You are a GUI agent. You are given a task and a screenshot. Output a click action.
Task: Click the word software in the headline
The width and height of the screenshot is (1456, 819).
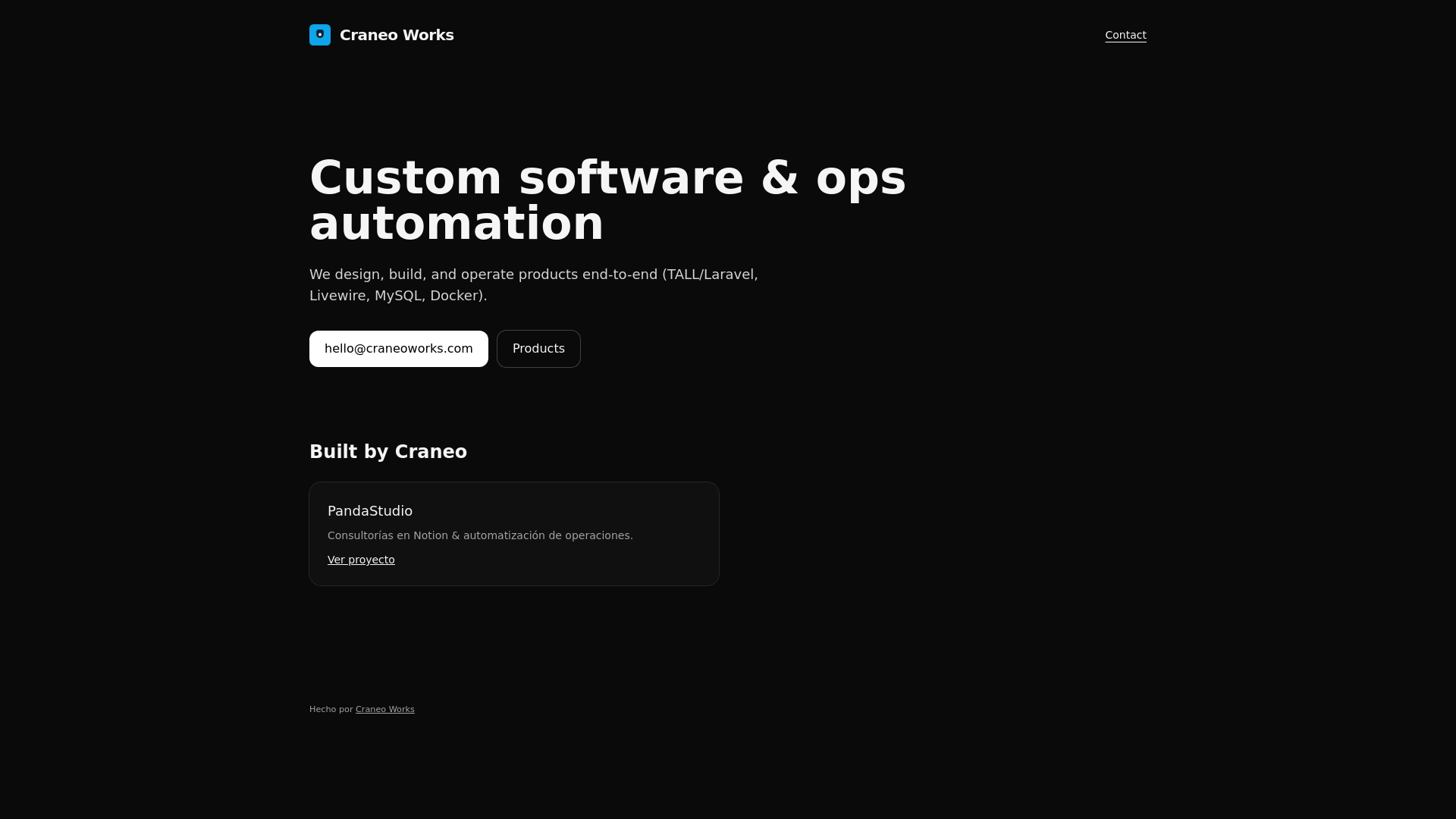point(631,178)
